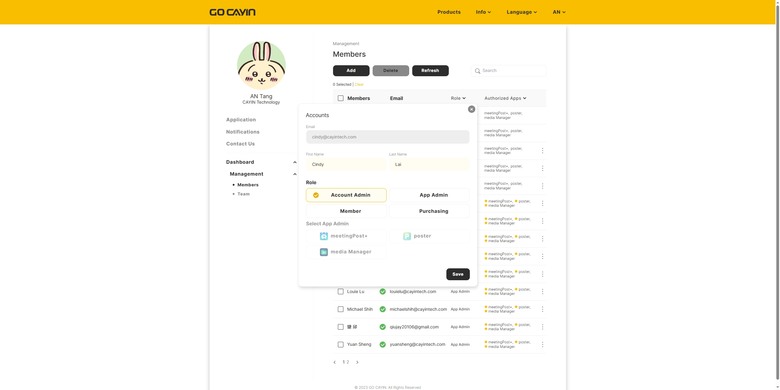Click the yellow checkmark on Account Admin

pos(315,195)
